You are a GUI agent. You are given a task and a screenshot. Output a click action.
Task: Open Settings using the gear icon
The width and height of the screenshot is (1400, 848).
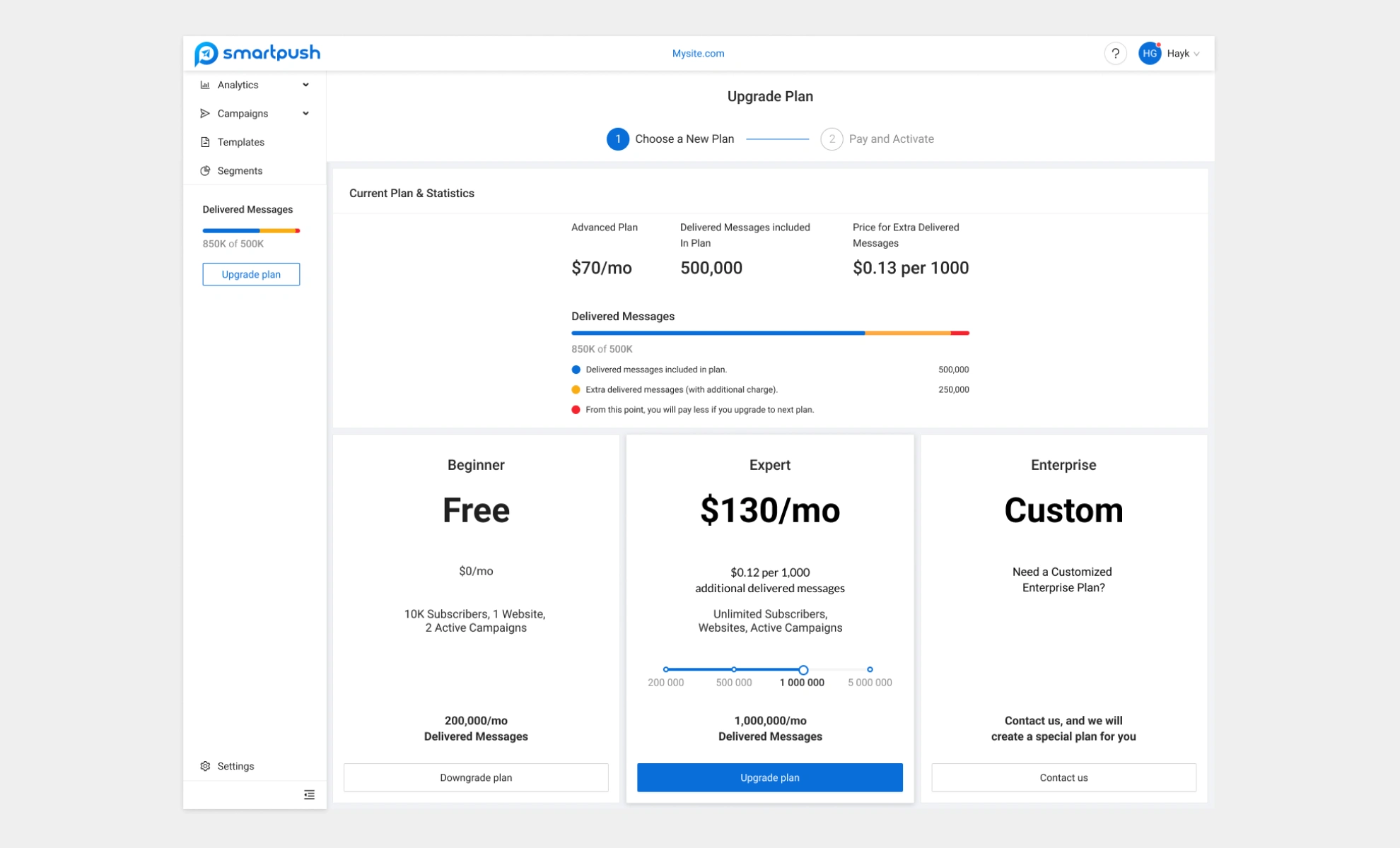tap(205, 766)
